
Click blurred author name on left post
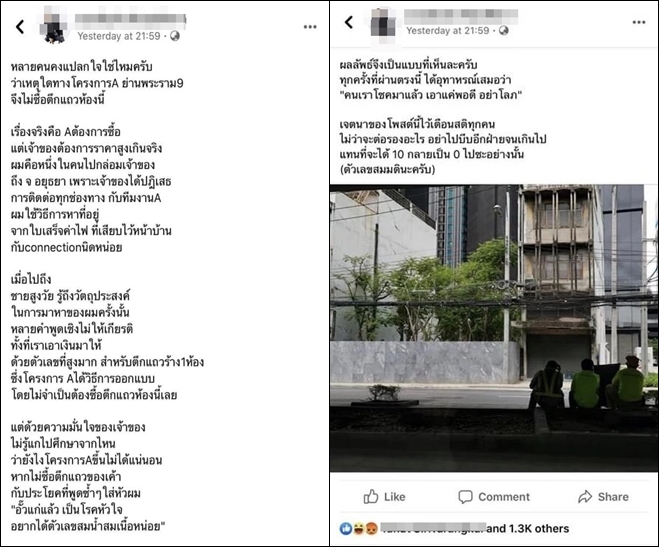point(130,18)
